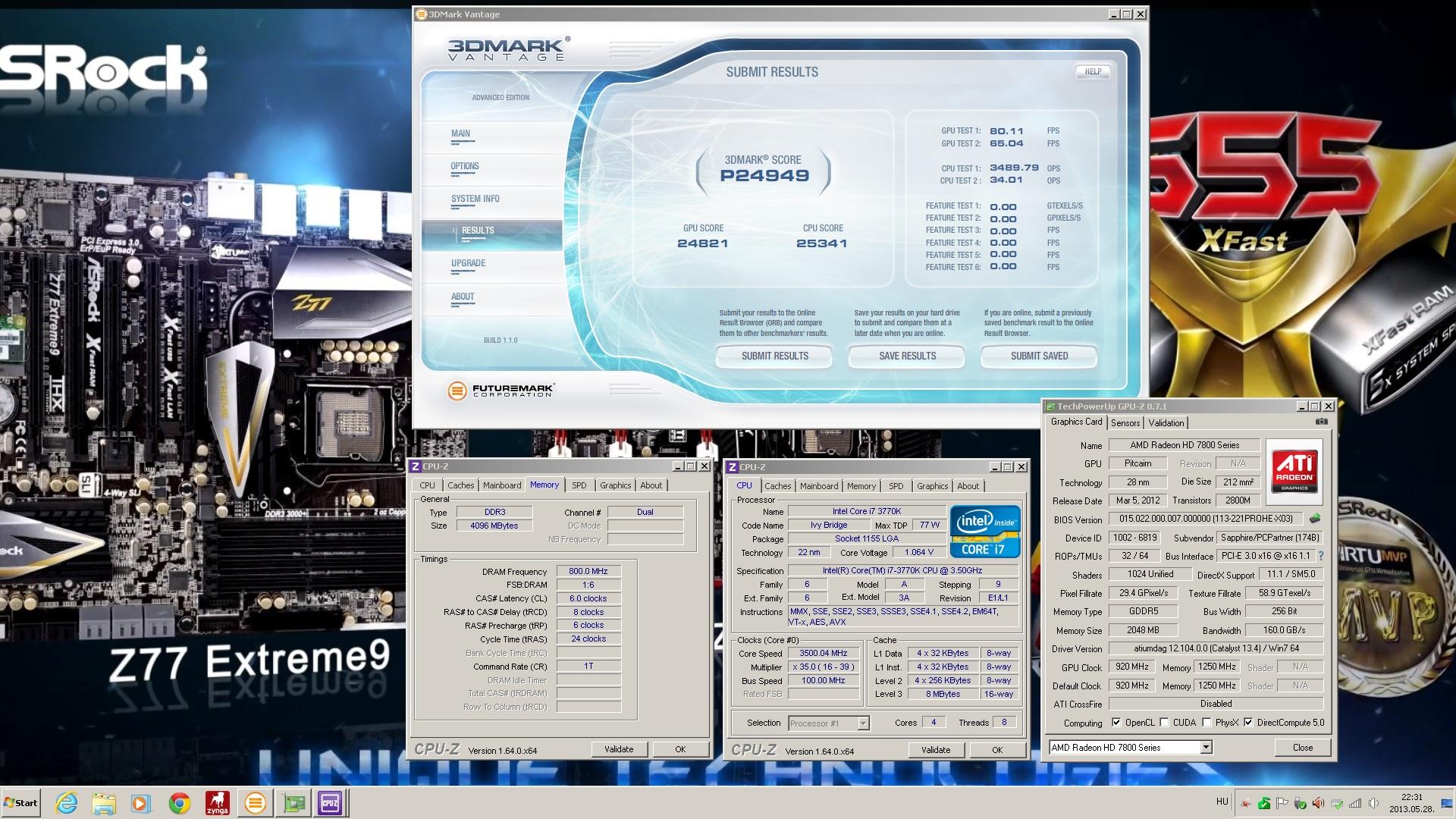Open the Zynga taskbar icon
Screen dimensions: 1456x819
point(218,803)
